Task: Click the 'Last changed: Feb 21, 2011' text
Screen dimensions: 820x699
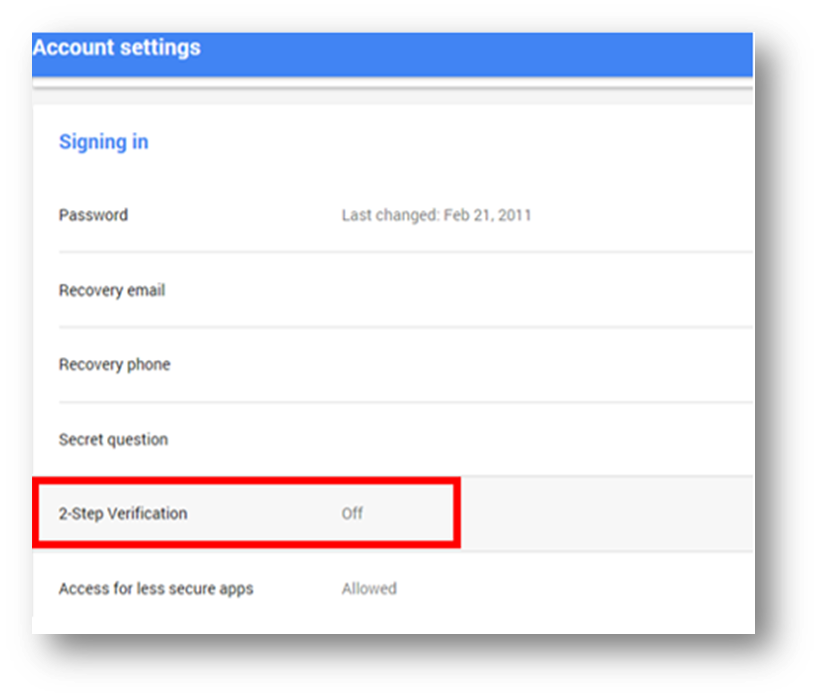Action: click(436, 215)
